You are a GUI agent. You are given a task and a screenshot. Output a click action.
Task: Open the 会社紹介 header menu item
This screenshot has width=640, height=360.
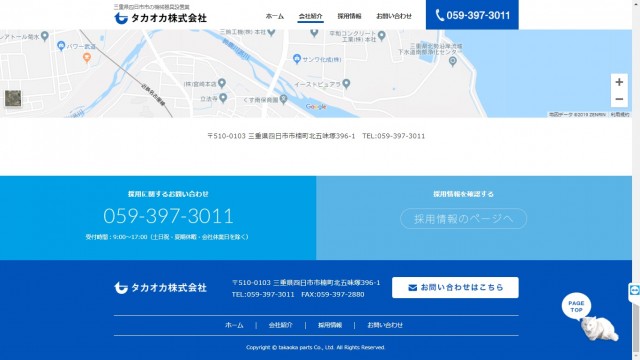tap(310, 16)
